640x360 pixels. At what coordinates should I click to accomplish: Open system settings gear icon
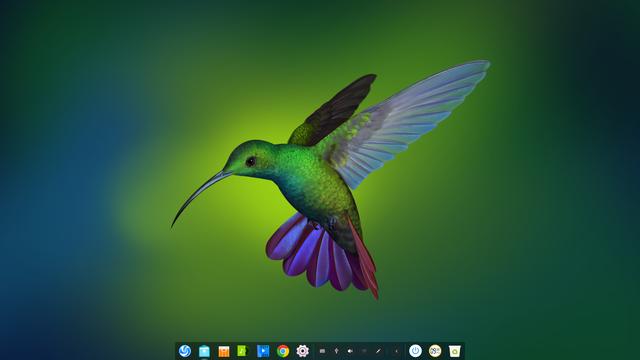(302, 351)
